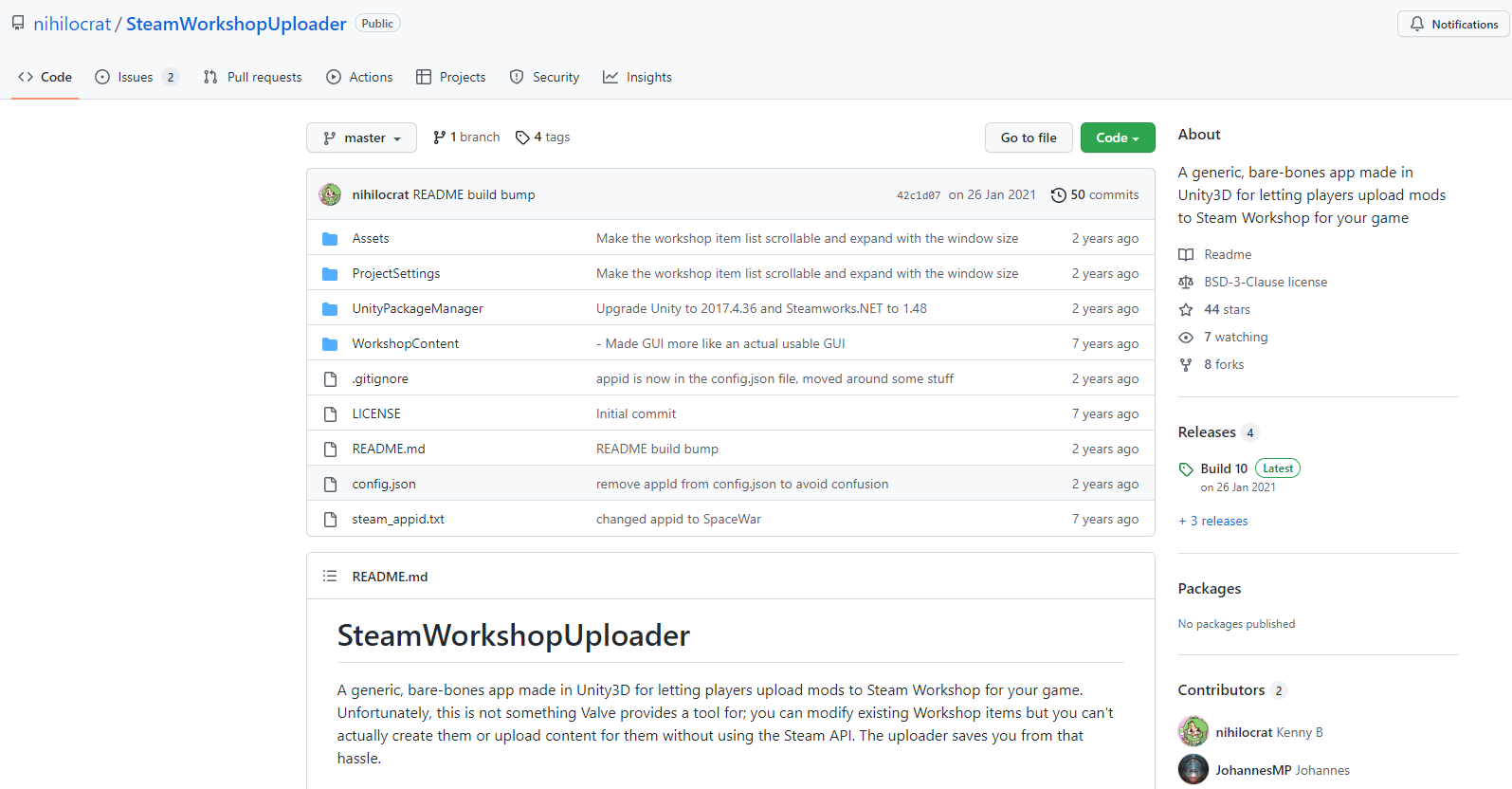Click nihilocrat's avatar in the commit bar
1512x789 pixels.
pyautogui.click(x=330, y=194)
